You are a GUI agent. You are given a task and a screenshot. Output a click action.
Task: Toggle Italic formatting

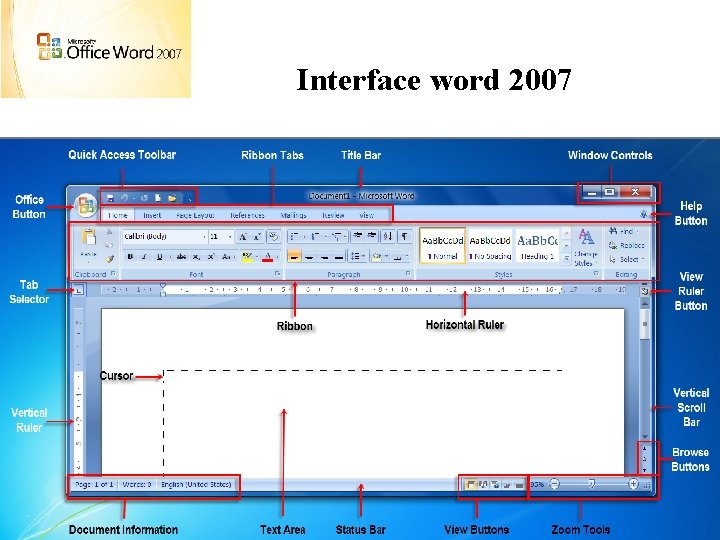click(145, 257)
